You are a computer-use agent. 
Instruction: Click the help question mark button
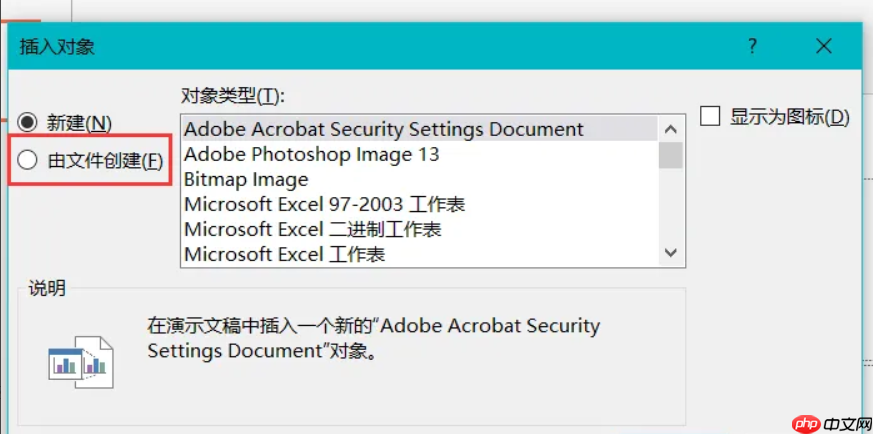[752, 46]
